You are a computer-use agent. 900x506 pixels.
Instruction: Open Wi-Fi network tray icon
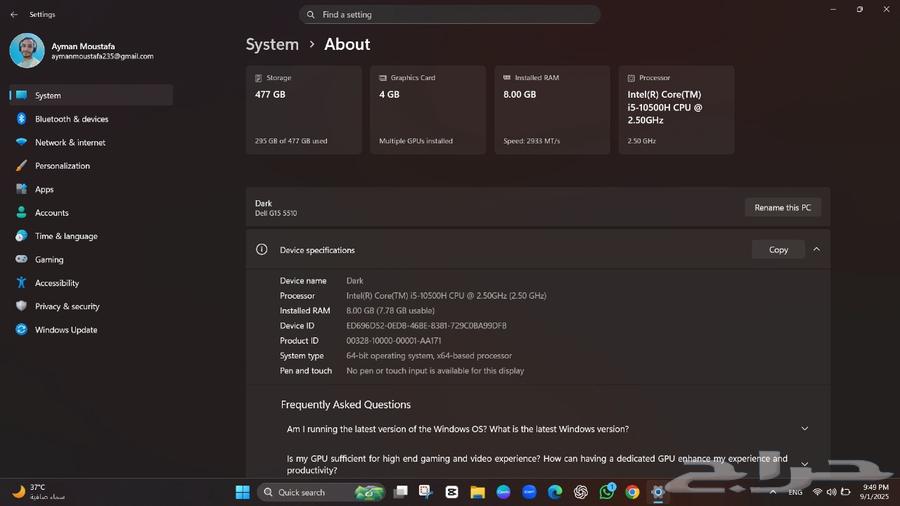(x=817, y=492)
